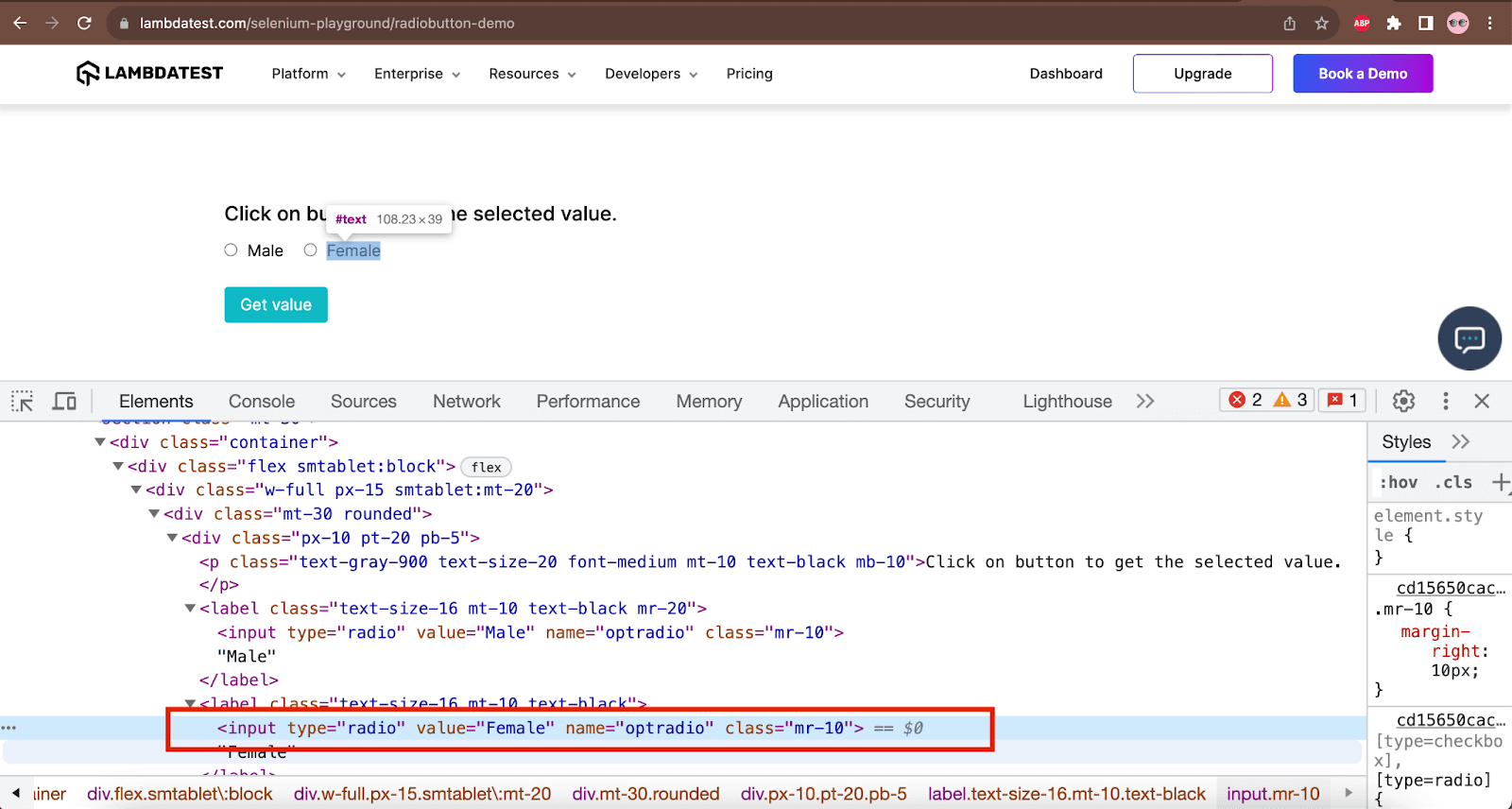Click the Book a Demo button
Screen dimensions: 1512x809
click(x=1363, y=74)
